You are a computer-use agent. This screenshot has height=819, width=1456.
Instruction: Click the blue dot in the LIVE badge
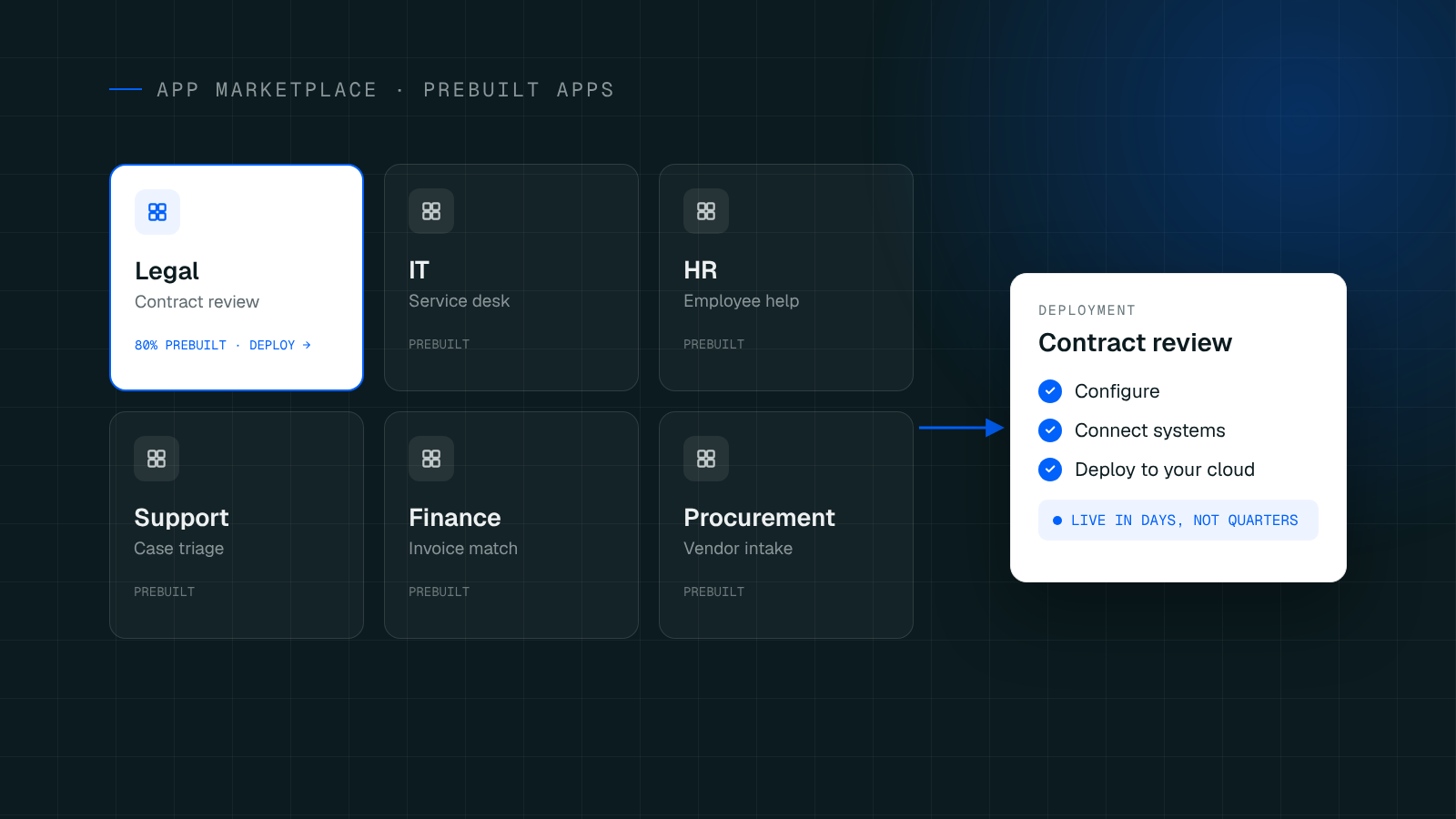[x=1057, y=521]
